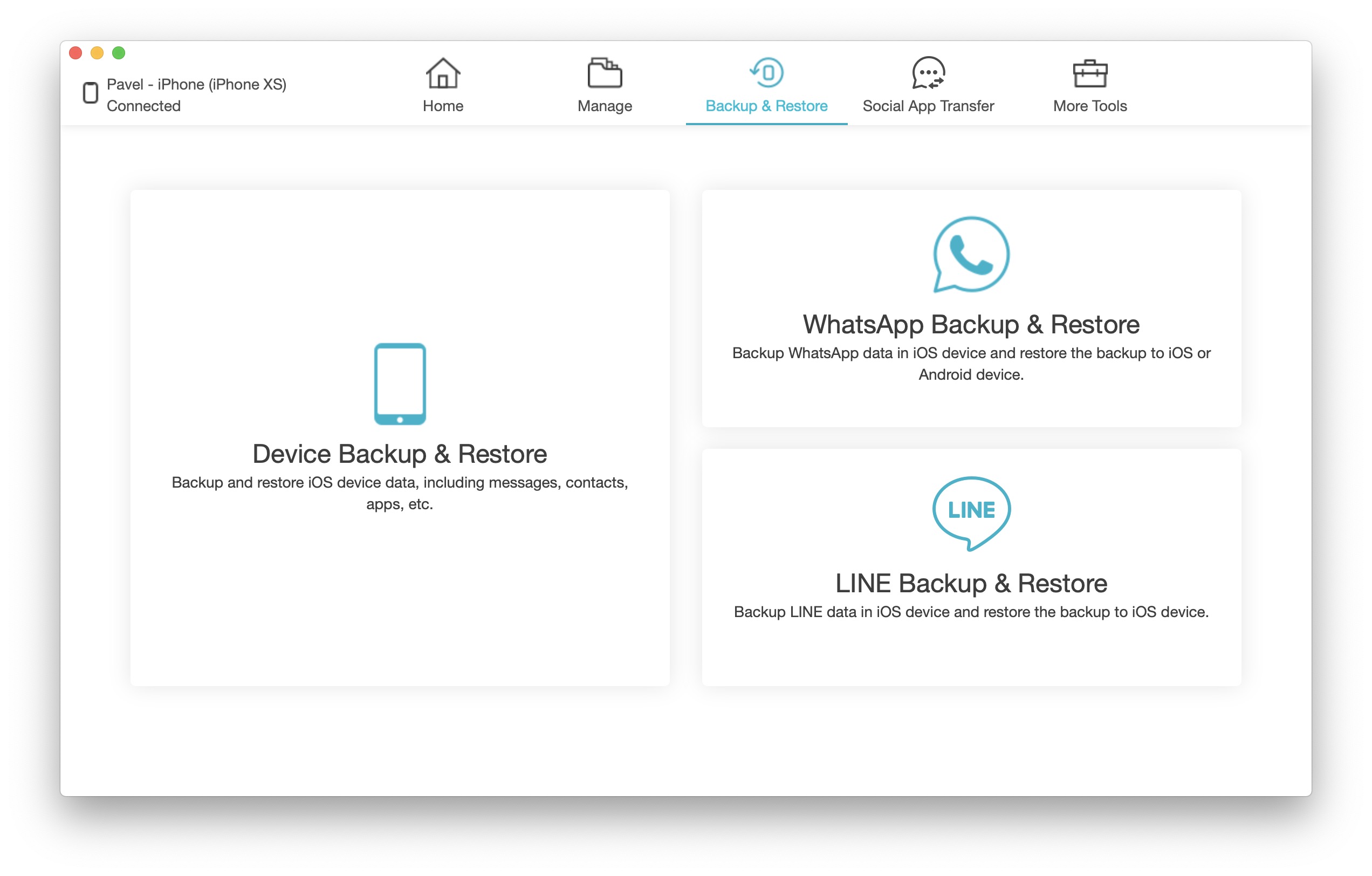Click the Backup & Restore circular arrow icon
This screenshot has width=1372, height=876.
(x=766, y=73)
